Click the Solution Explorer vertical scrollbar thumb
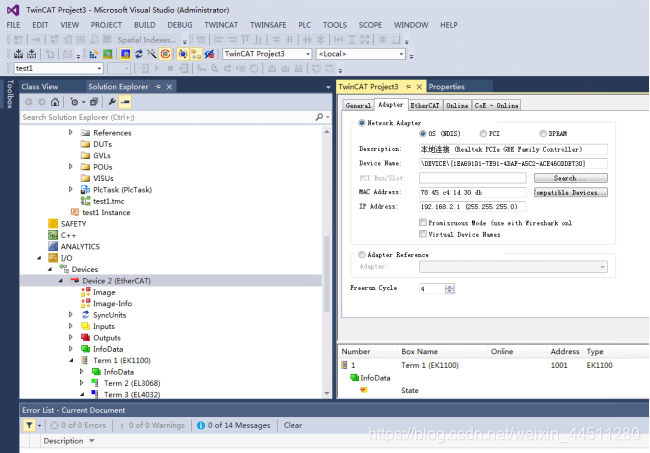This screenshot has height=453, width=650. pyautogui.click(x=327, y=274)
